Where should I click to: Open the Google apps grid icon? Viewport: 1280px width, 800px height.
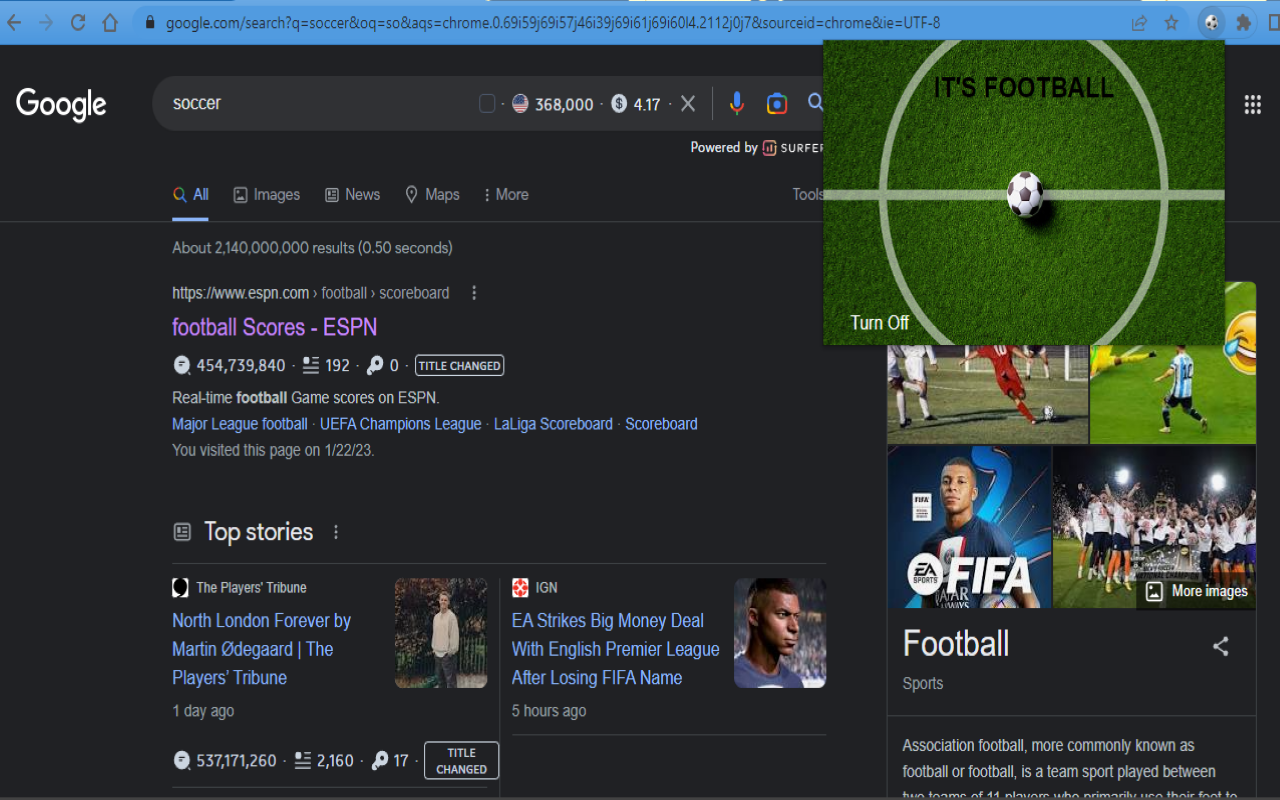click(1252, 104)
